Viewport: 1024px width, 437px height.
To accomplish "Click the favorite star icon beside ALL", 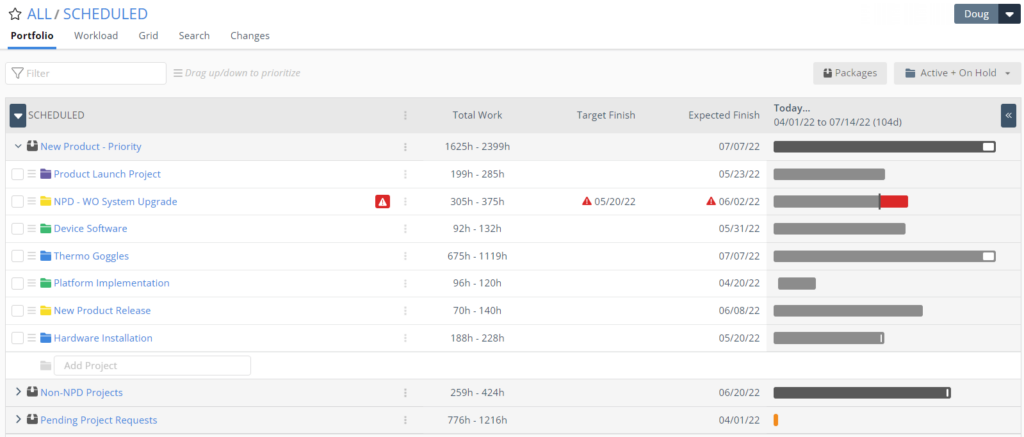I will [x=15, y=14].
